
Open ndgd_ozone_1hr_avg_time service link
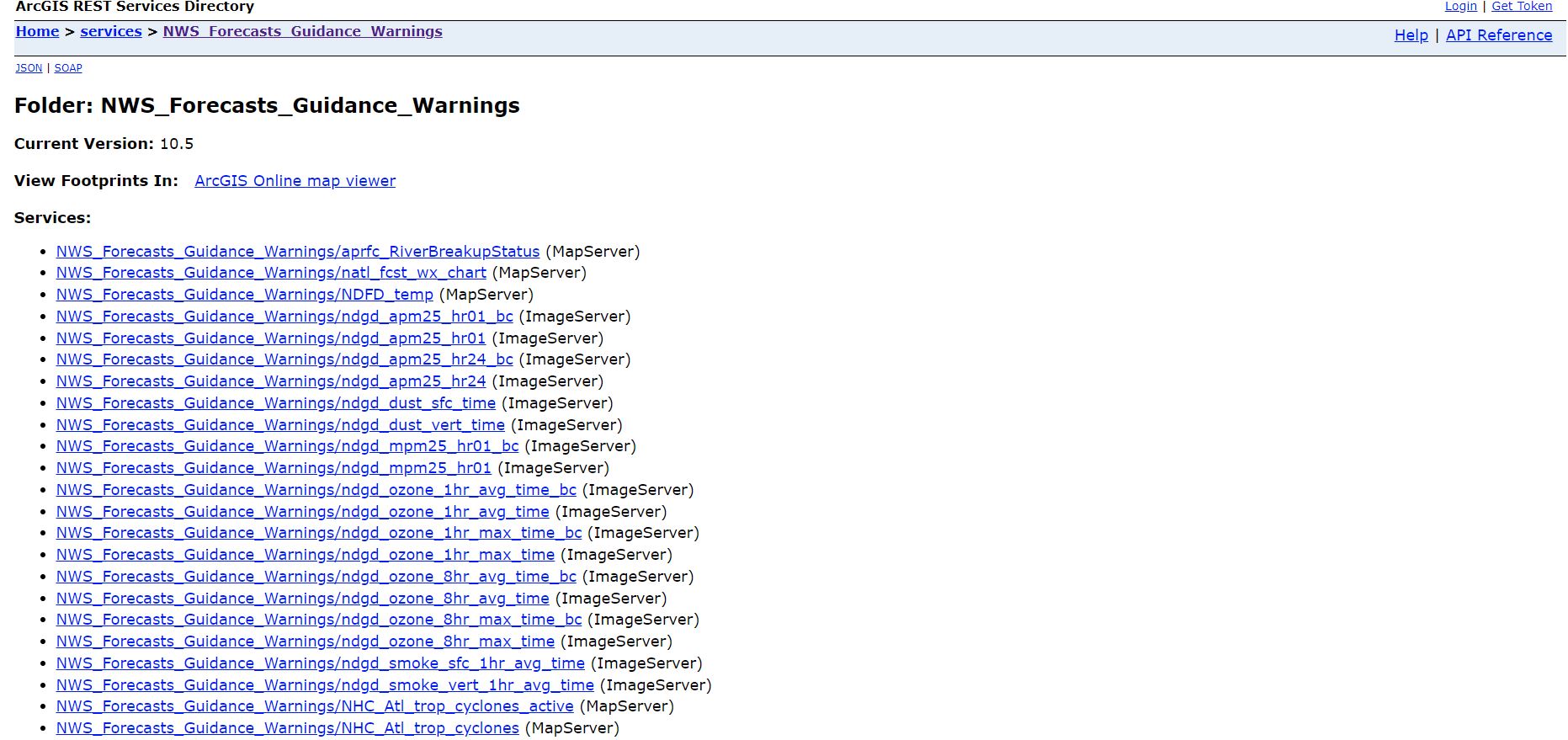pyautogui.click(x=303, y=512)
